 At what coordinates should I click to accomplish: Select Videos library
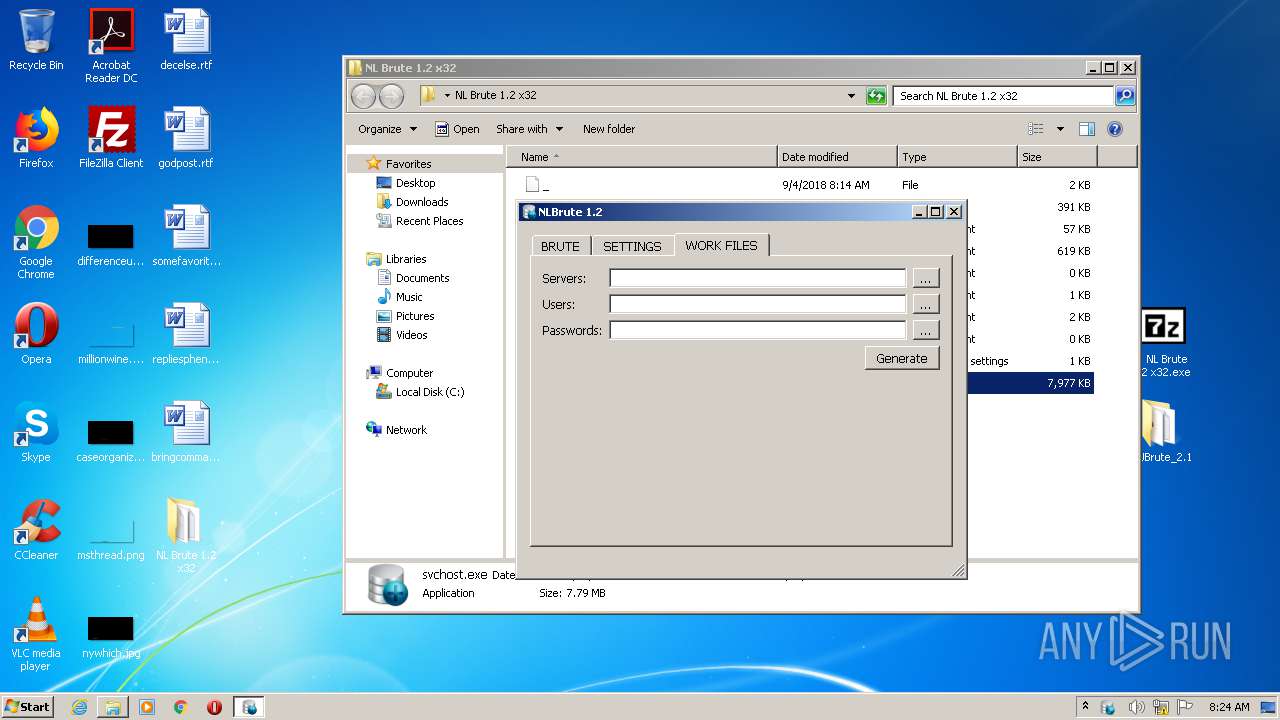411,335
